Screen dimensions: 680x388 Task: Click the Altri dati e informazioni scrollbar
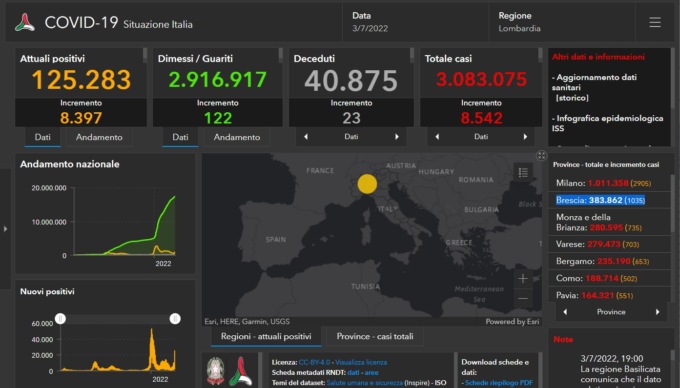[x=673, y=78]
